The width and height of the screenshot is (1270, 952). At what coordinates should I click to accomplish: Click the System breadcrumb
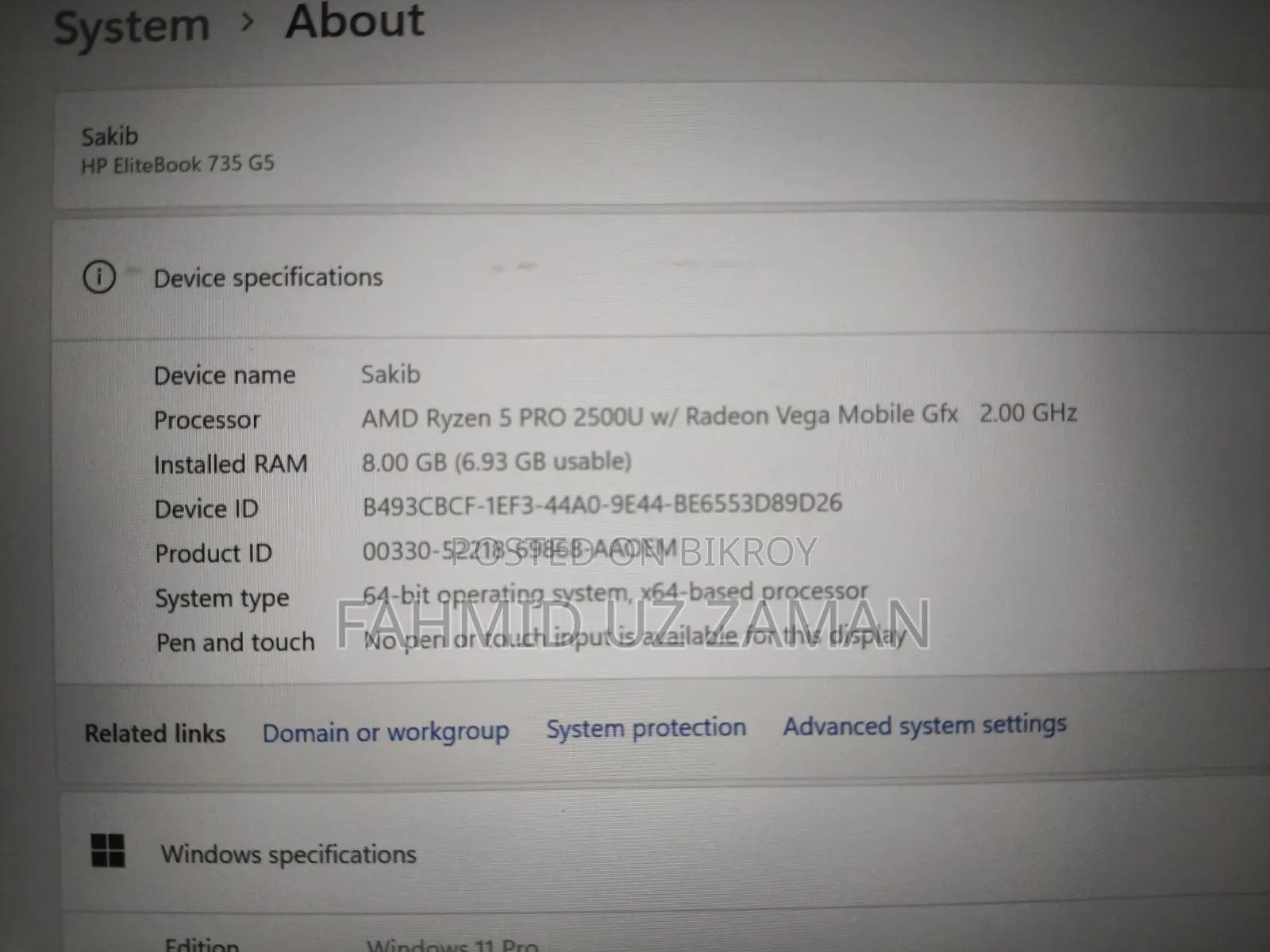pyautogui.click(x=132, y=29)
